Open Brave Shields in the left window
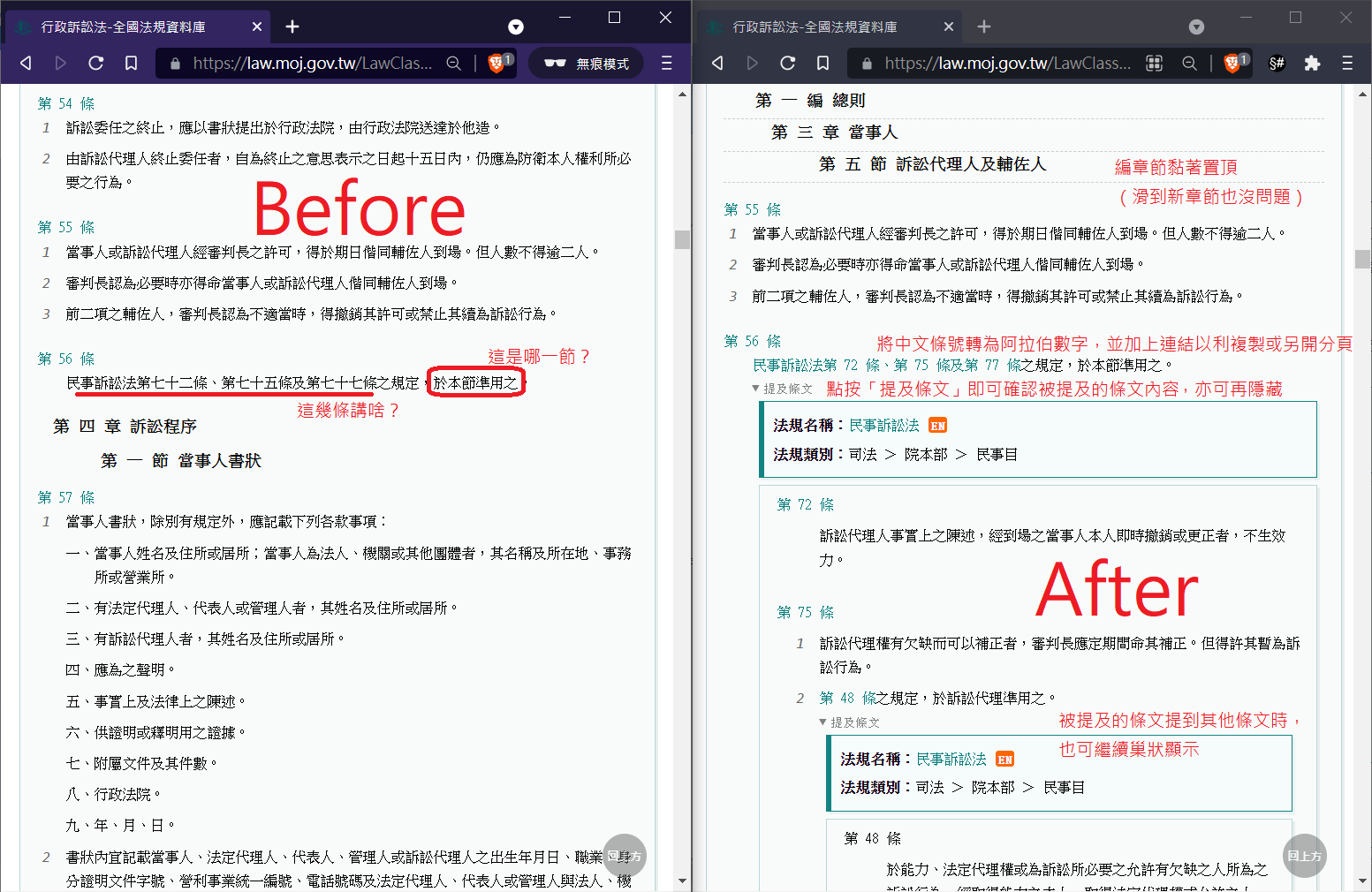 point(498,63)
